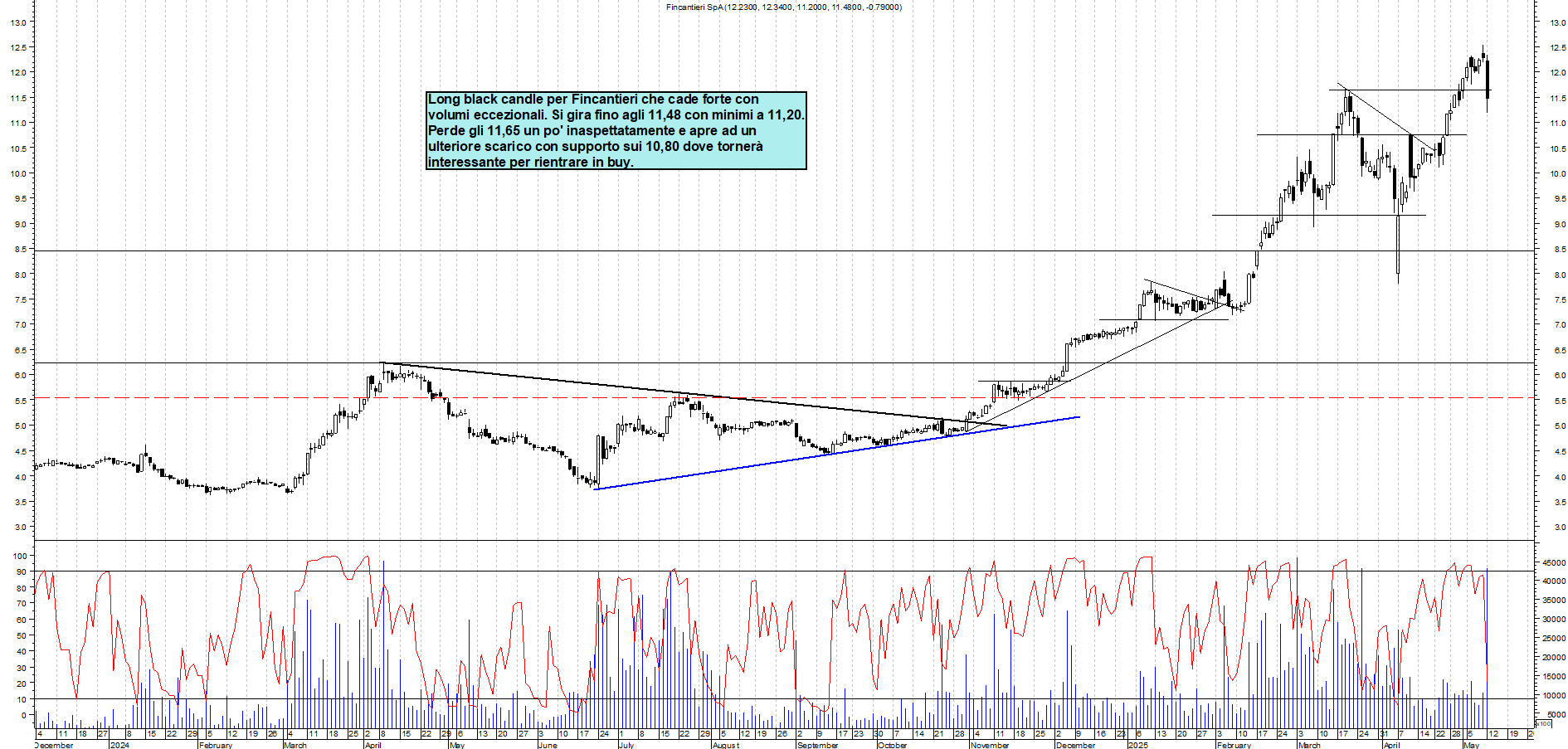The height and width of the screenshot is (749, 1568).
Task: Click the 5000 volume axis label
Action: 1556,715
